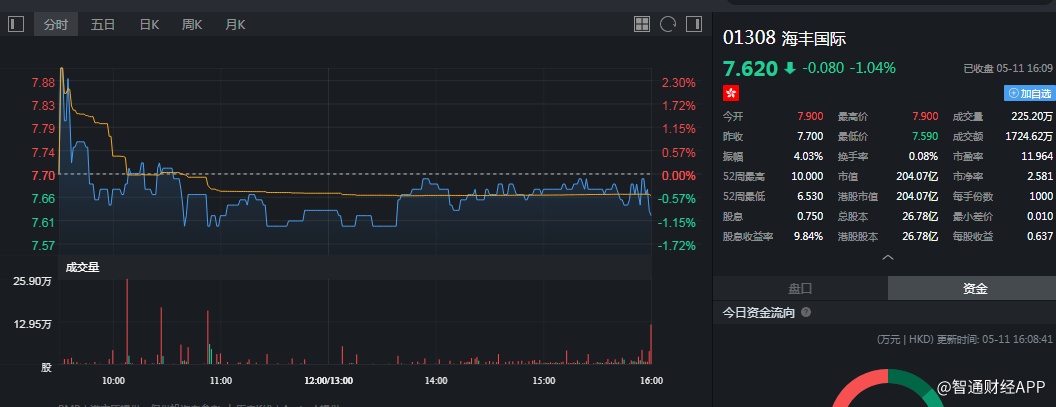Toggle the left sidebar panel icon
The image size is (1056, 407).
pyautogui.click(x=15, y=24)
